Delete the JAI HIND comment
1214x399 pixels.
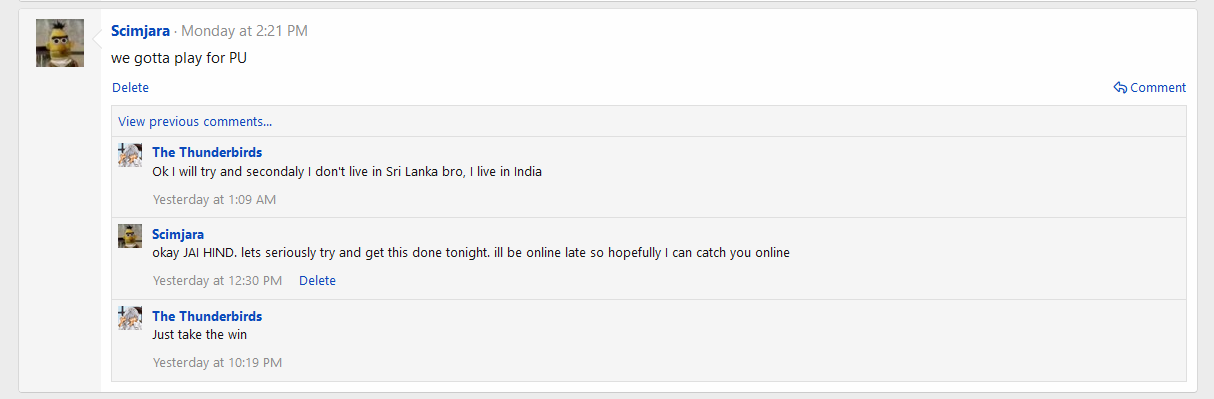pyautogui.click(x=317, y=280)
